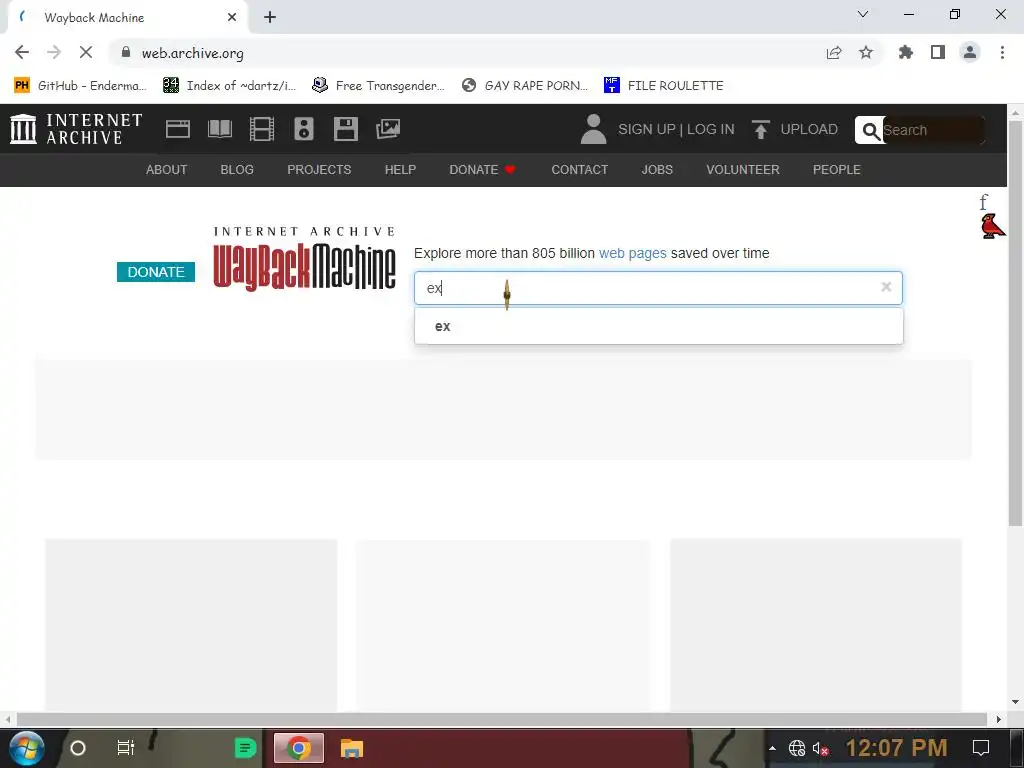
Task: Open the texts book icon
Action: point(219,129)
